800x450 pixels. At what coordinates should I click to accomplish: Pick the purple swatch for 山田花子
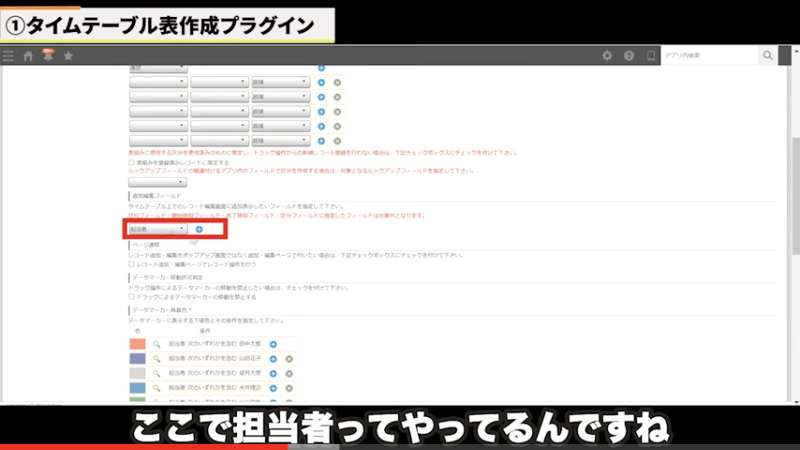click(x=138, y=358)
